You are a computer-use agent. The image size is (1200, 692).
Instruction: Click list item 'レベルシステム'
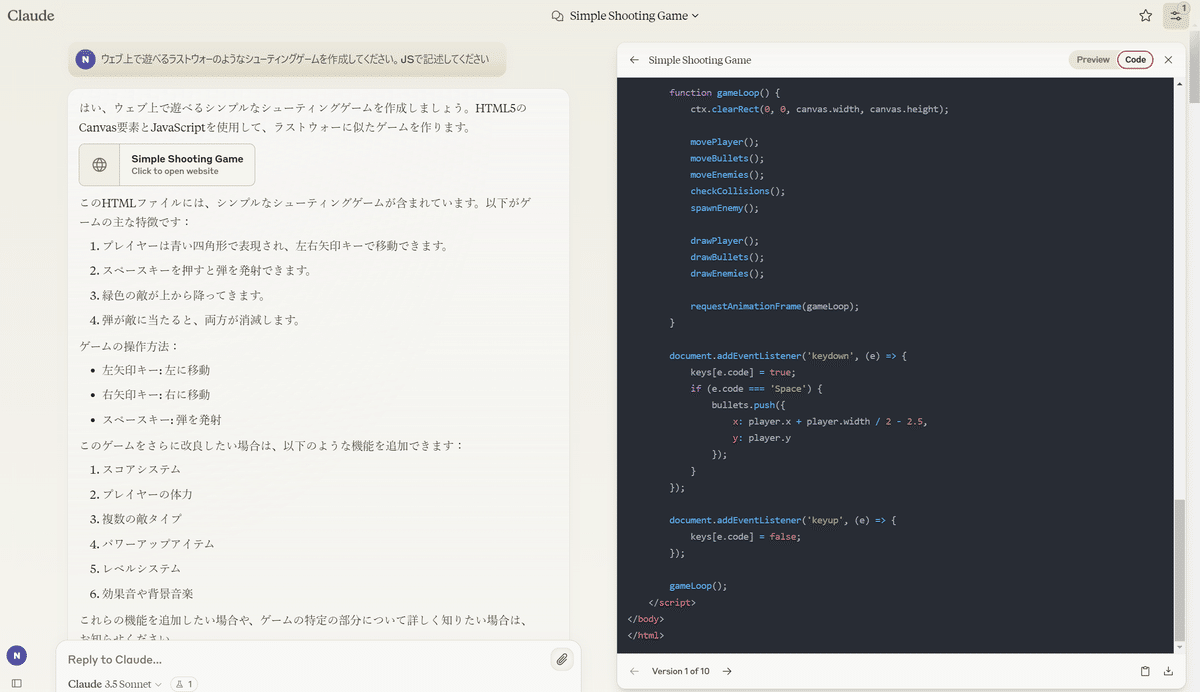141,569
